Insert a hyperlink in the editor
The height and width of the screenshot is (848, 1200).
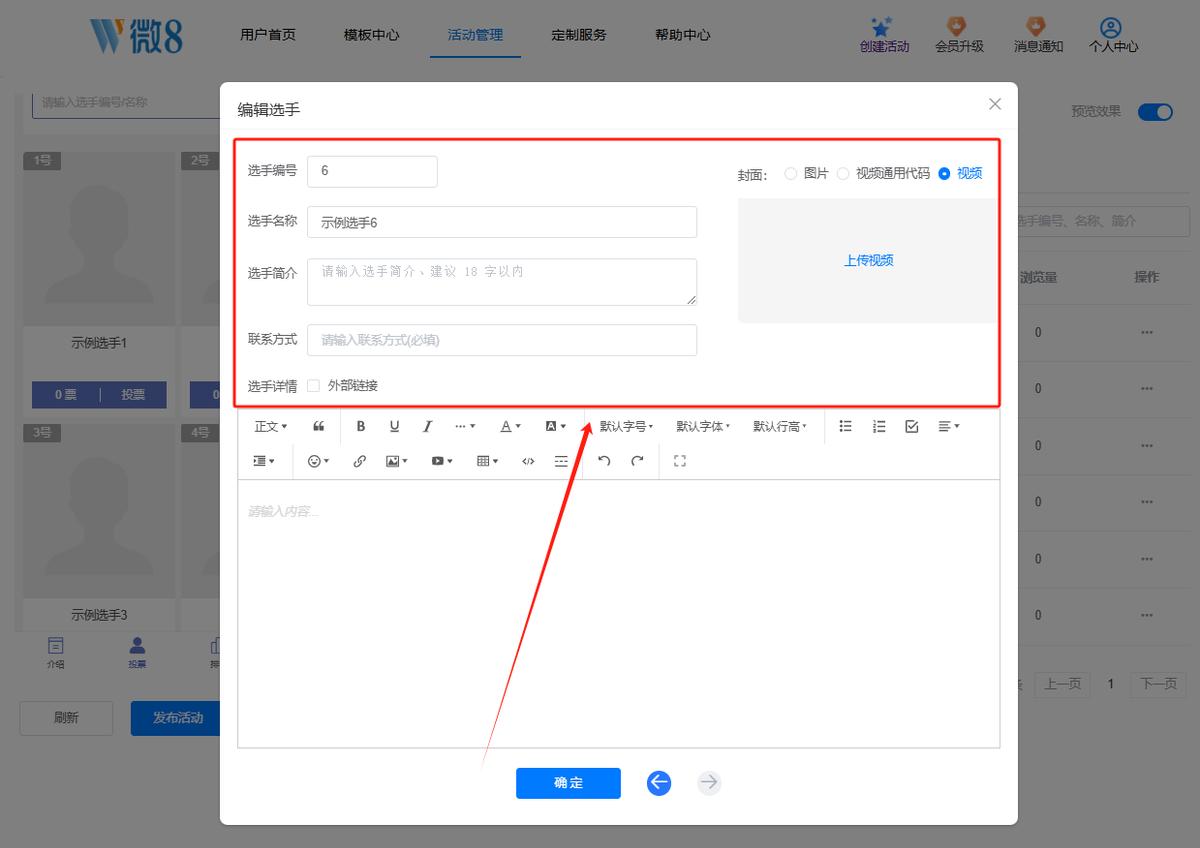(x=360, y=461)
